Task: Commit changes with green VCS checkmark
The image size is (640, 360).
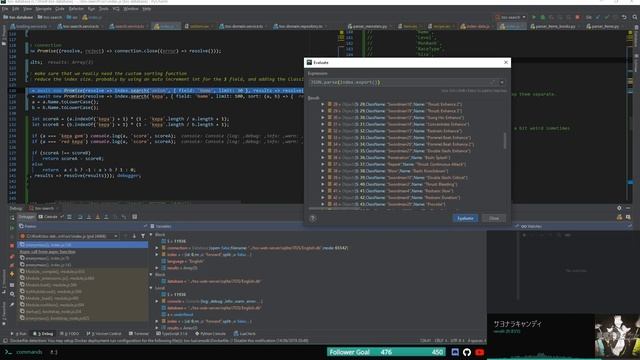Action: click(607, 17)
